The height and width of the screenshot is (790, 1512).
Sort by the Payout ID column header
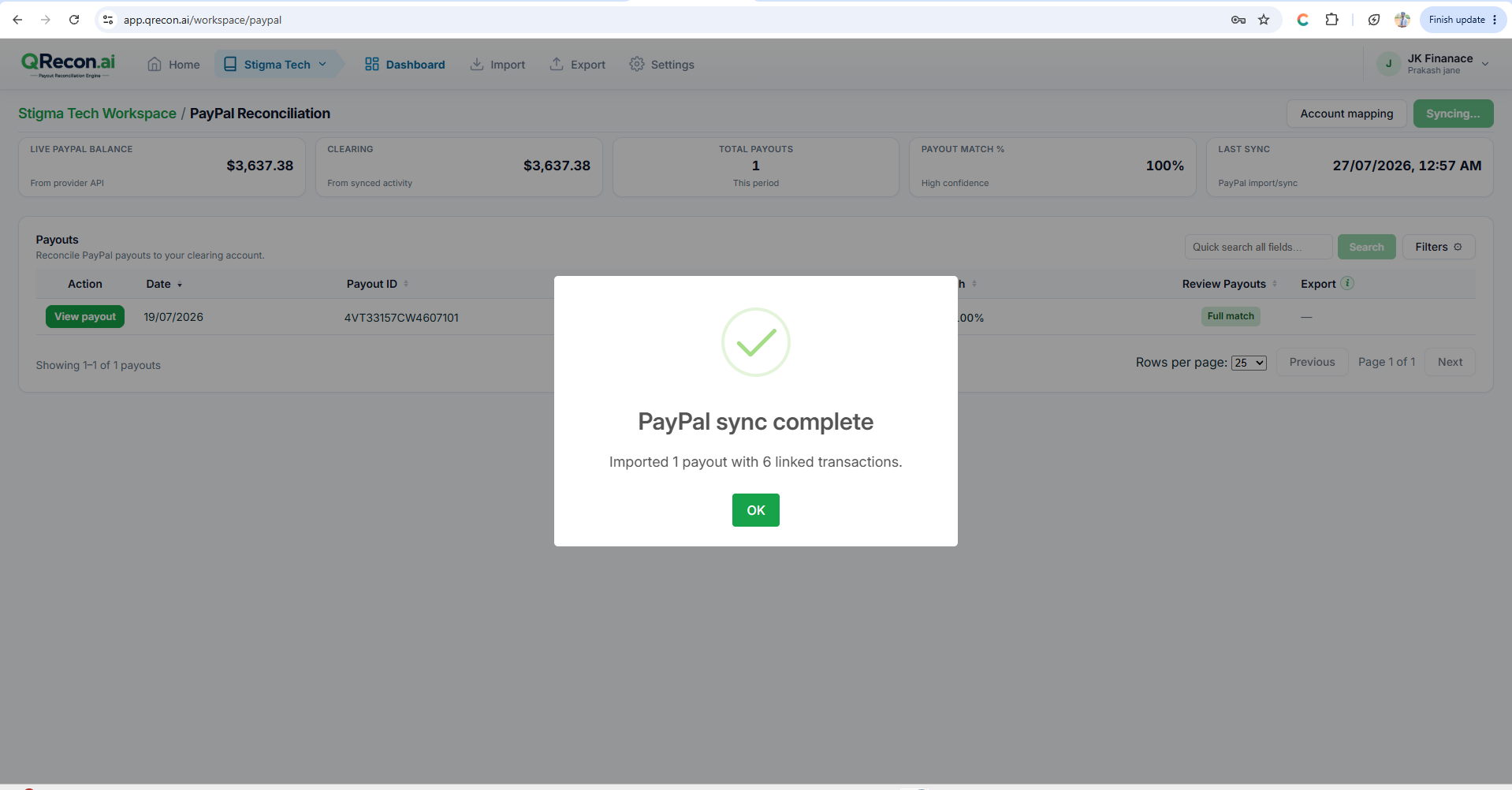point(378,284)
